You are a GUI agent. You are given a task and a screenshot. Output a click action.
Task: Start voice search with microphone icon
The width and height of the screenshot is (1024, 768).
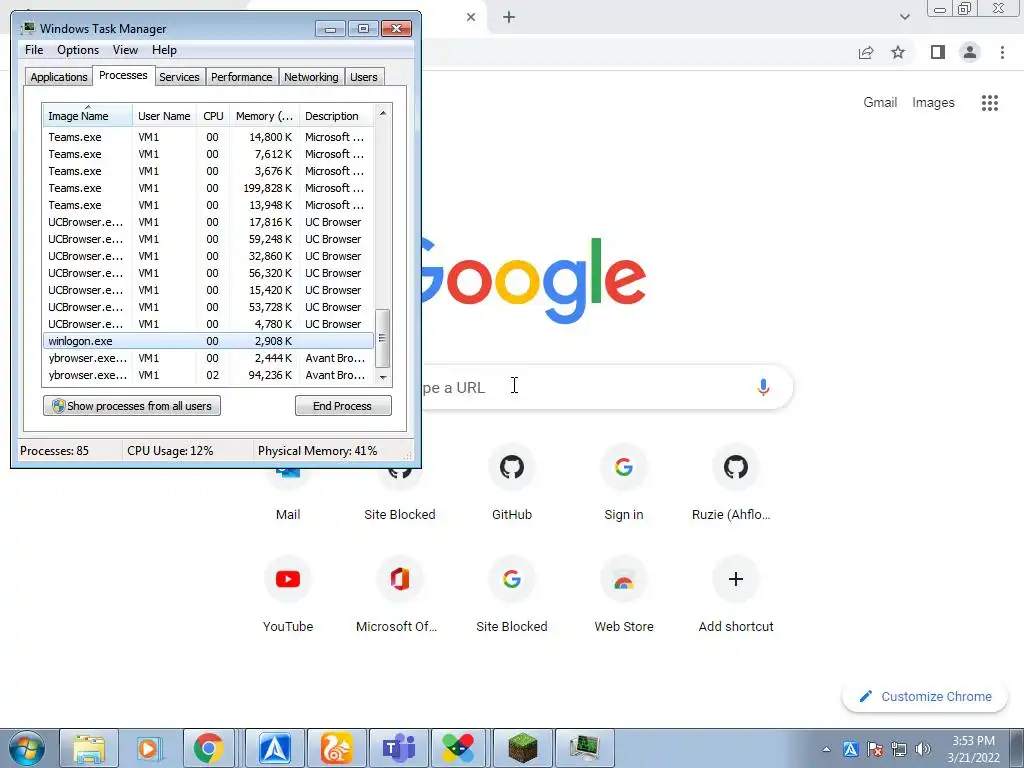(763, 387)
